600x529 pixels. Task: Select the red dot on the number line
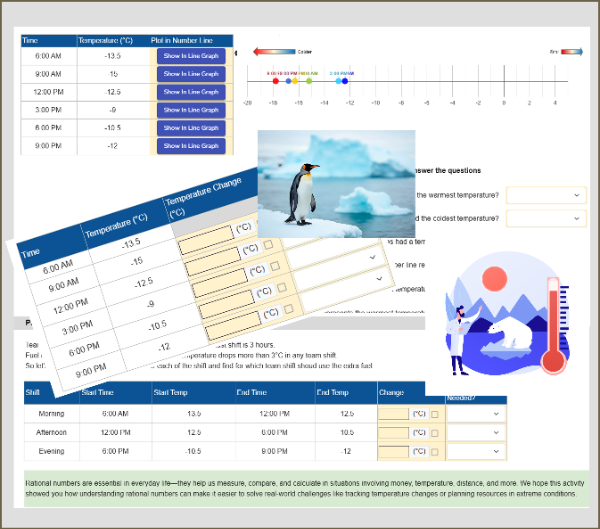tap(276, 81)
